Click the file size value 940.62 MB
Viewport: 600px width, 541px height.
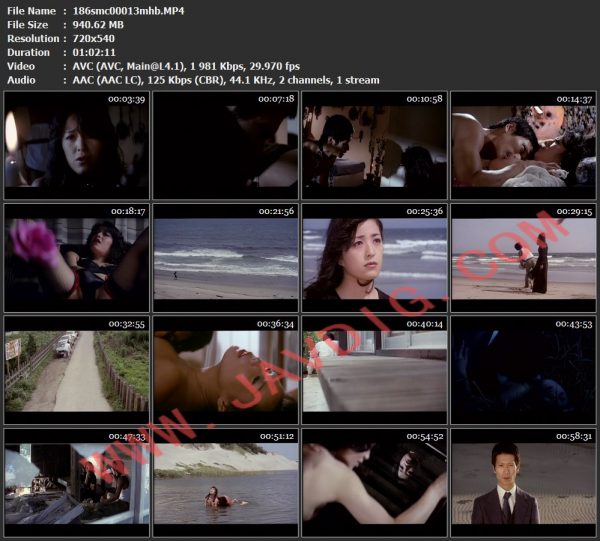(x=98, y=25)
